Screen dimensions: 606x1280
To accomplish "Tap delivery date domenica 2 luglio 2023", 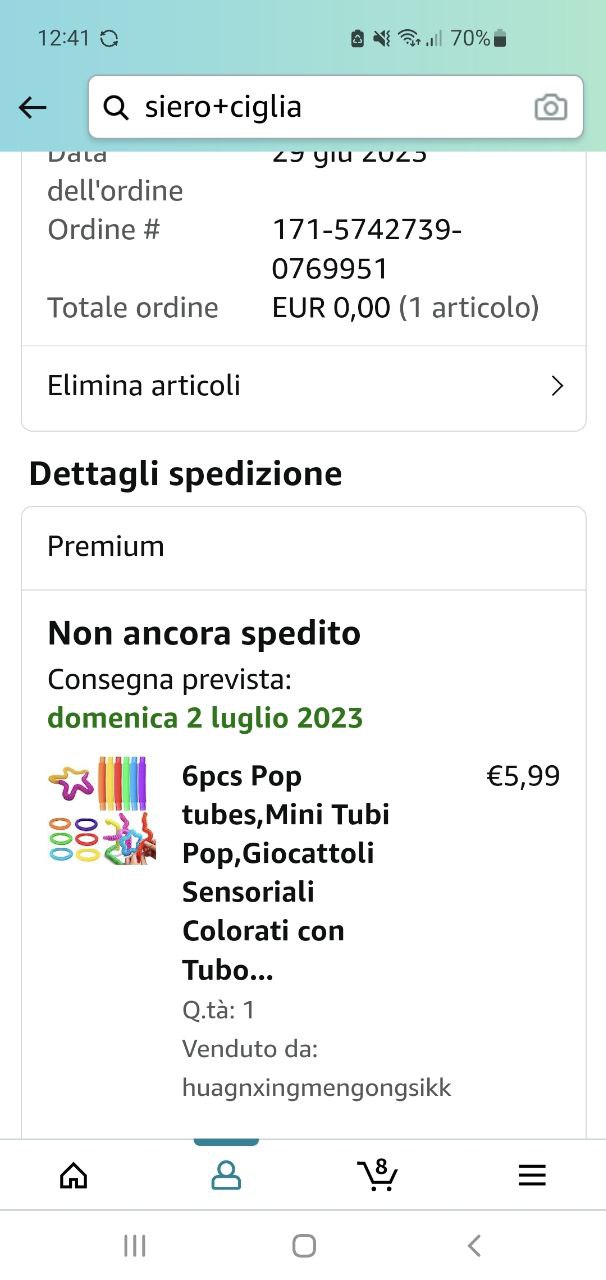I will point(205,718).
